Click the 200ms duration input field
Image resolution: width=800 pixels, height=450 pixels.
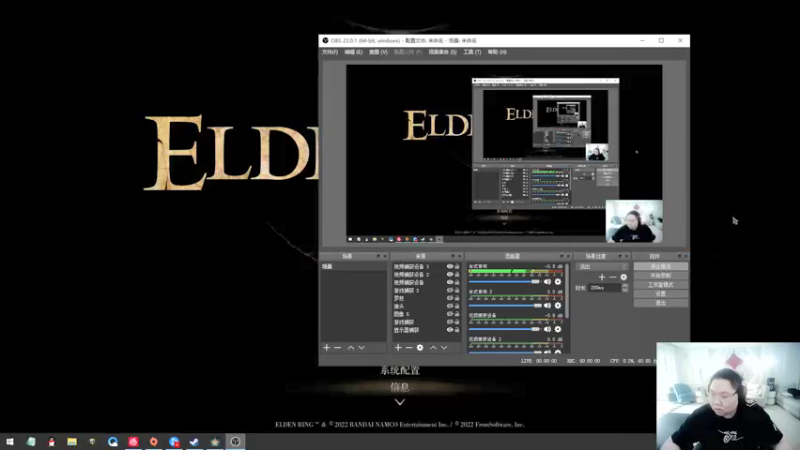[606, 288]
